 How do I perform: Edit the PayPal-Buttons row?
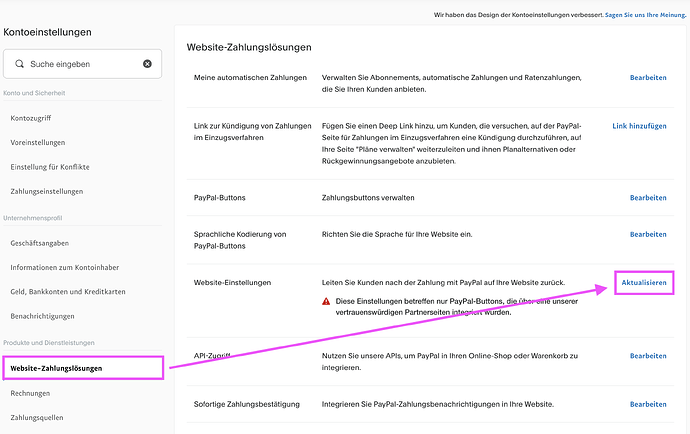point(648,198)
